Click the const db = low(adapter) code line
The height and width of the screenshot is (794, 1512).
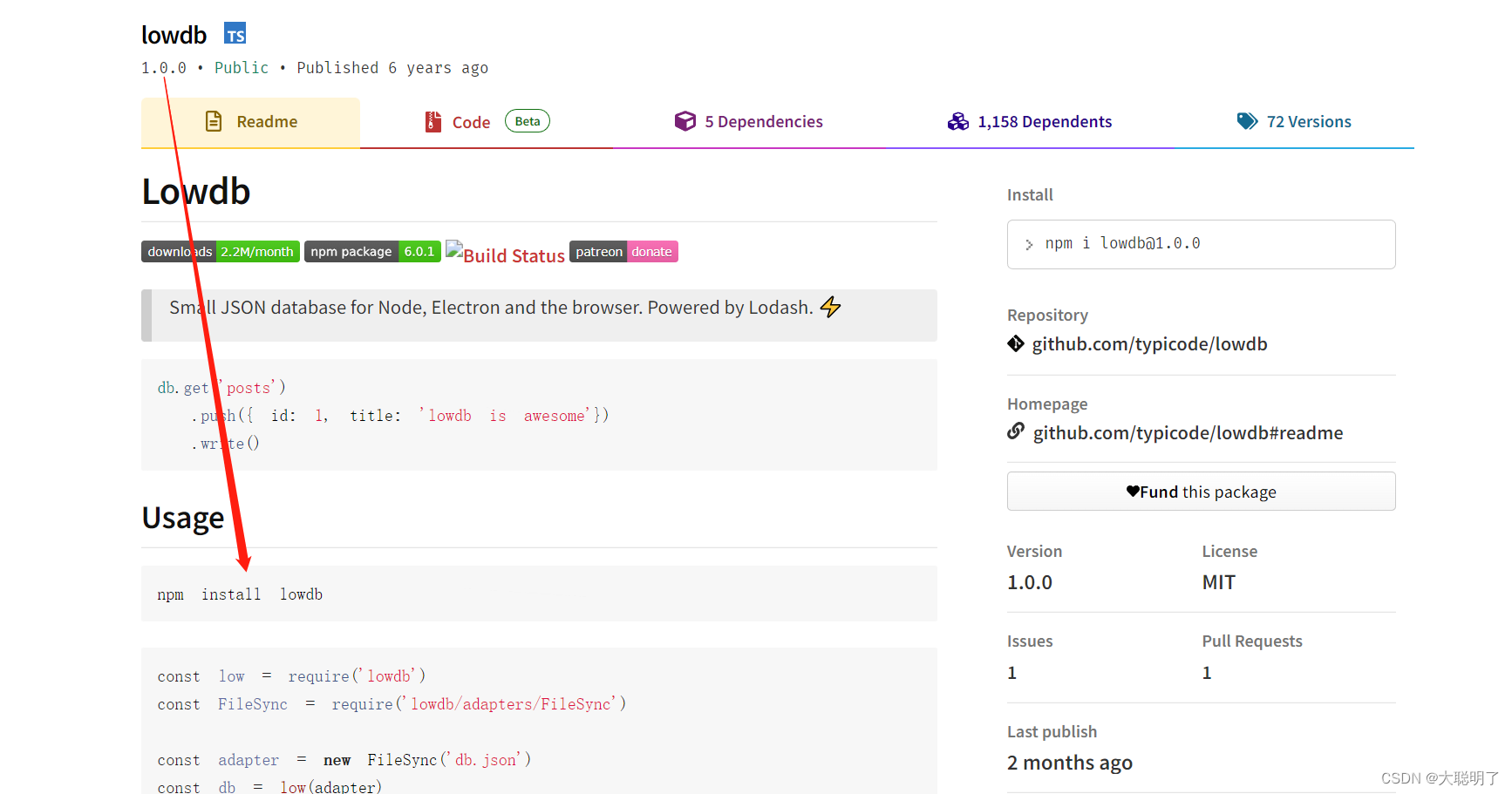[x=269, y=787]
